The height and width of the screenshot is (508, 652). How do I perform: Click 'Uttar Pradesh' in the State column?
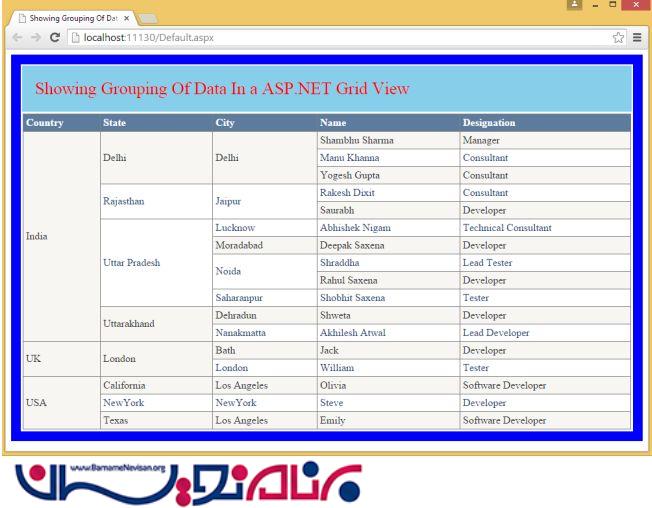[x=131, y=262]
